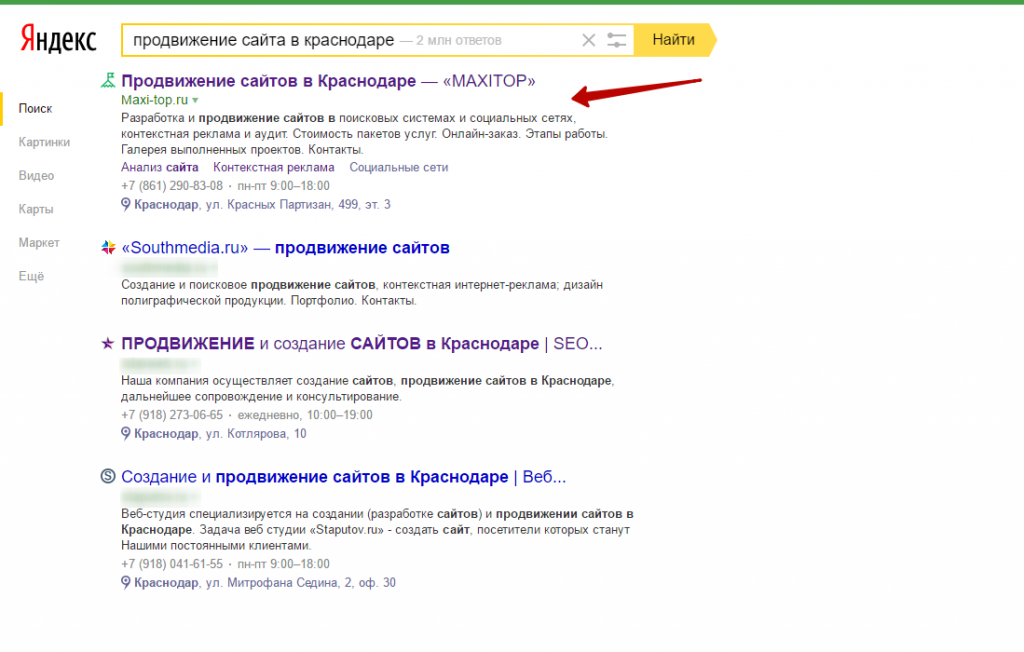Open the Анализ сайта sitelink

[159, 167]
